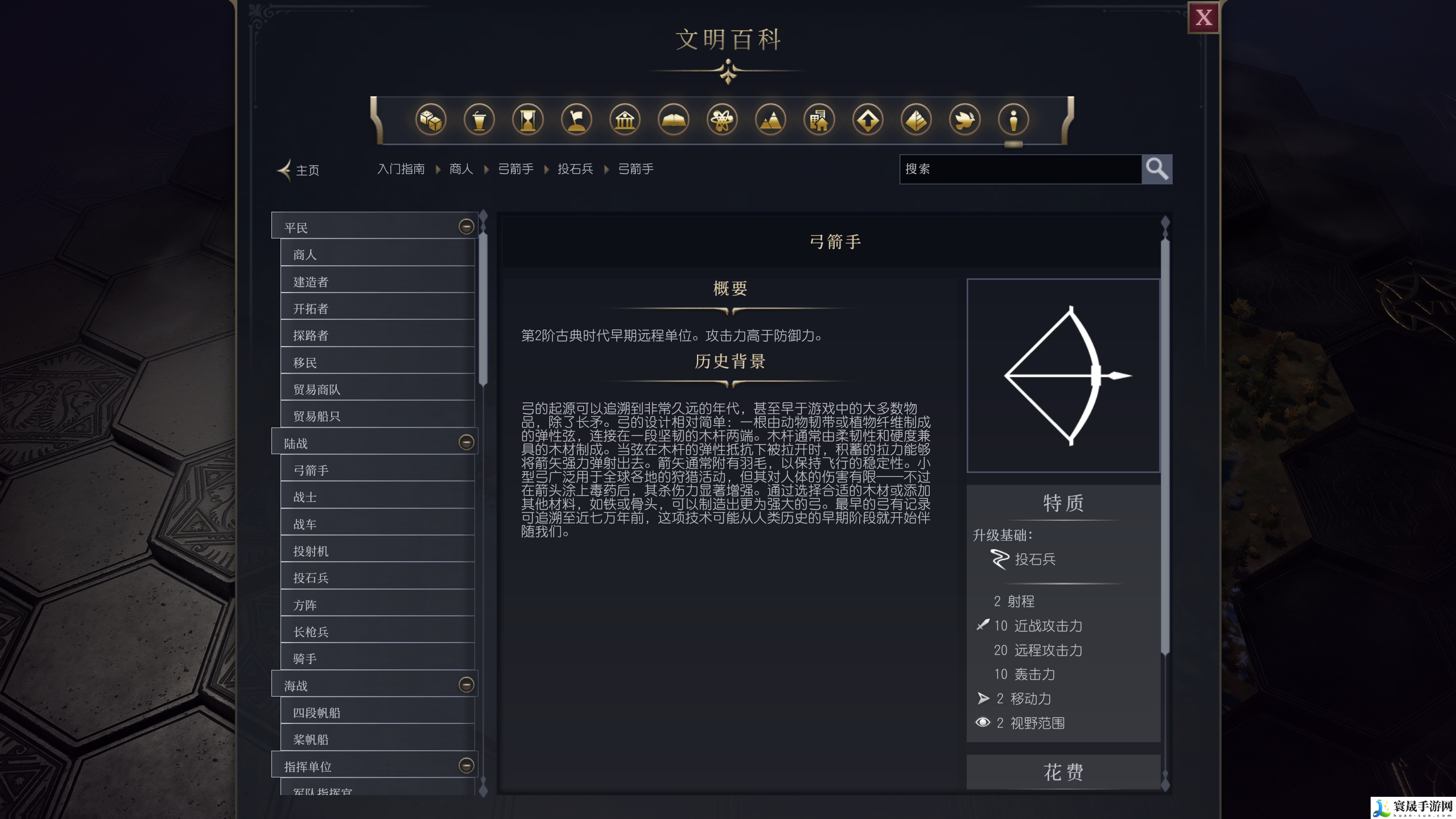Collapse the 平民 section
Screen dimensions: 1456x819
coord(466,227)
